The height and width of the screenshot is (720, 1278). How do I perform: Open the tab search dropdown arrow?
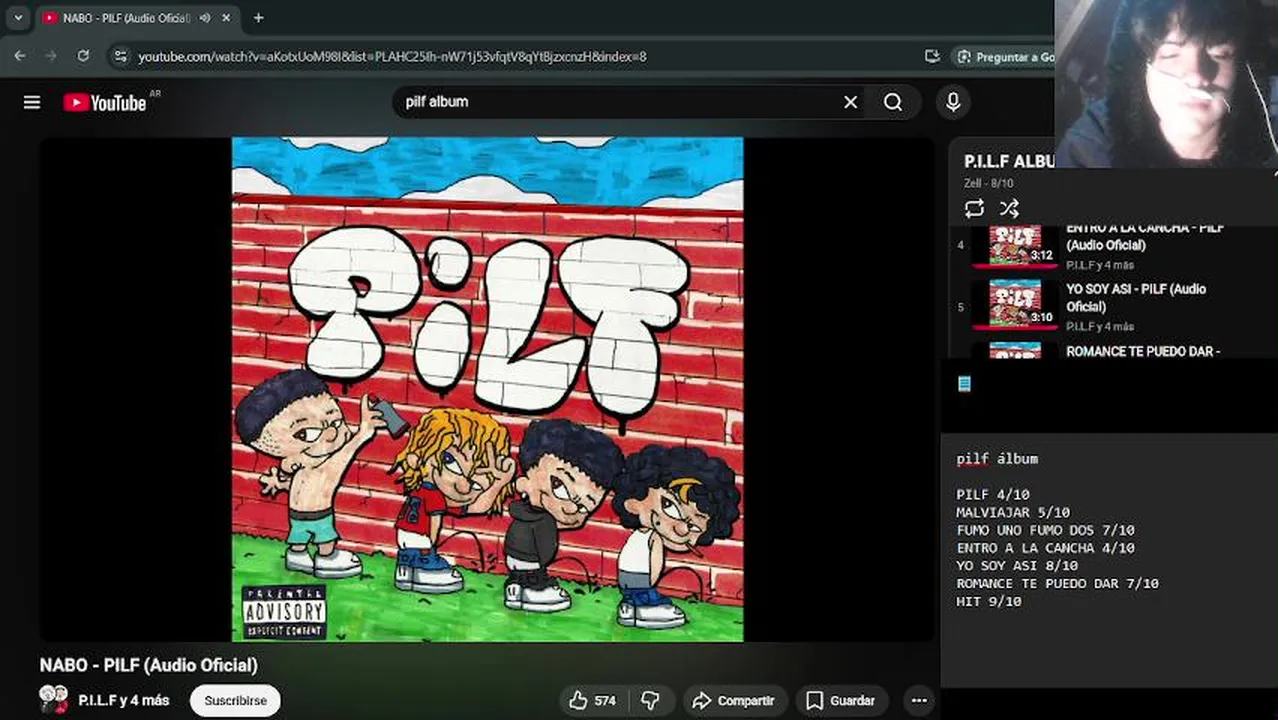[x=17, y=18]
